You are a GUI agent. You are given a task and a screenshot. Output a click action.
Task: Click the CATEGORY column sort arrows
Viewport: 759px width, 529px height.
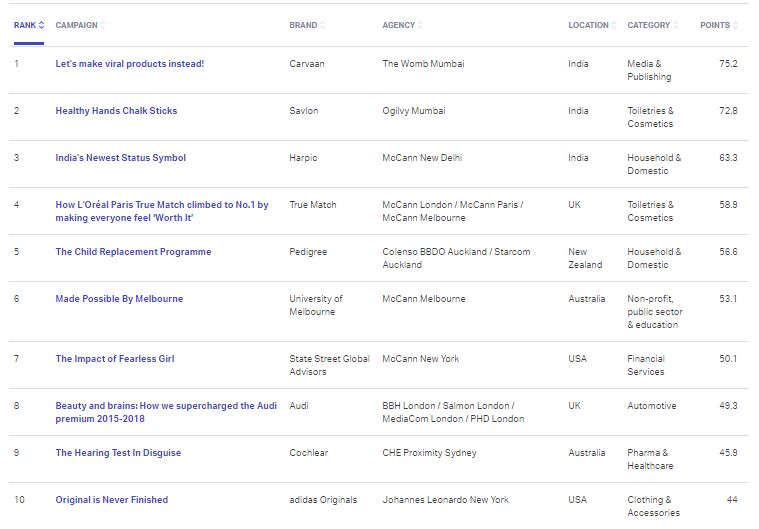pos(675,25)
